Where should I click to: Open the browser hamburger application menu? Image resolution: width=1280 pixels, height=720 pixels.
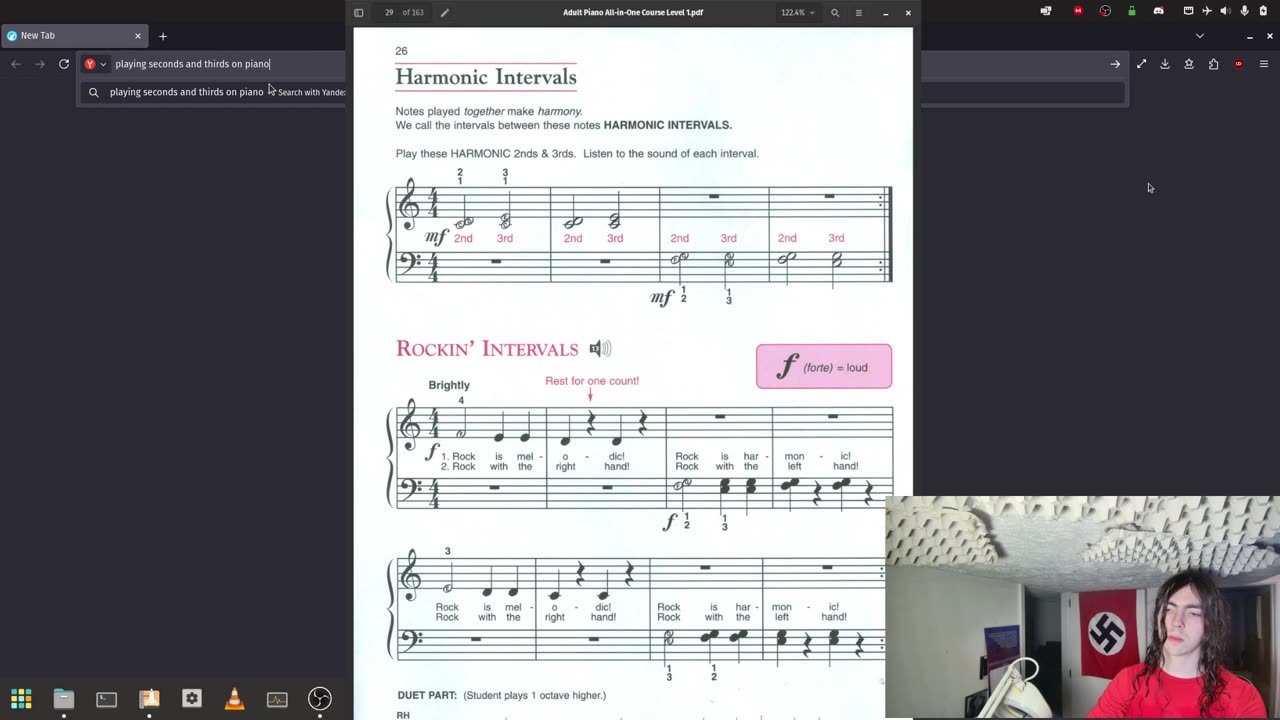pos(1264,64)
